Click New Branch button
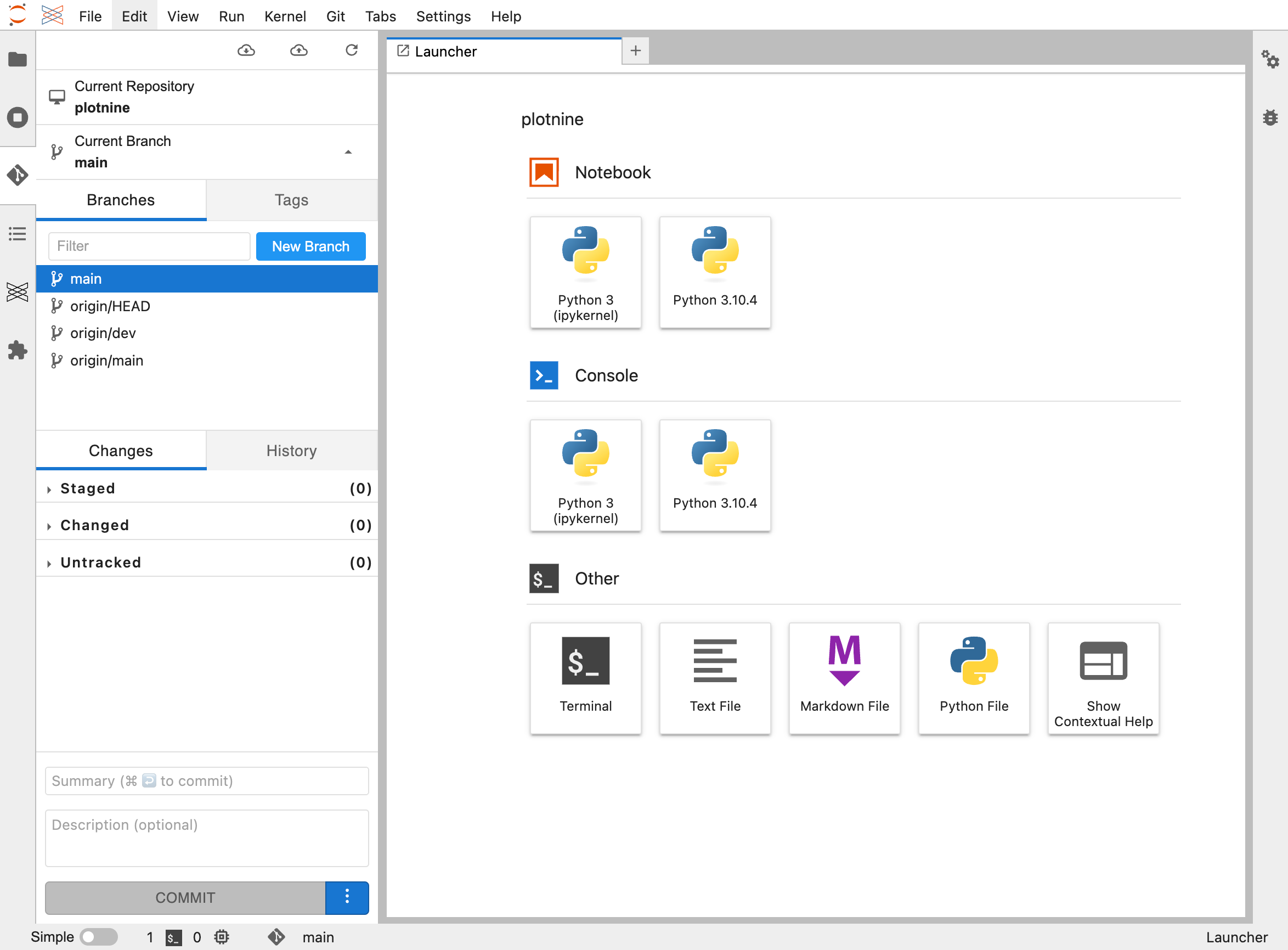Image resolution: width=1288 pixels, height=950 pixels. pos(311,246)
